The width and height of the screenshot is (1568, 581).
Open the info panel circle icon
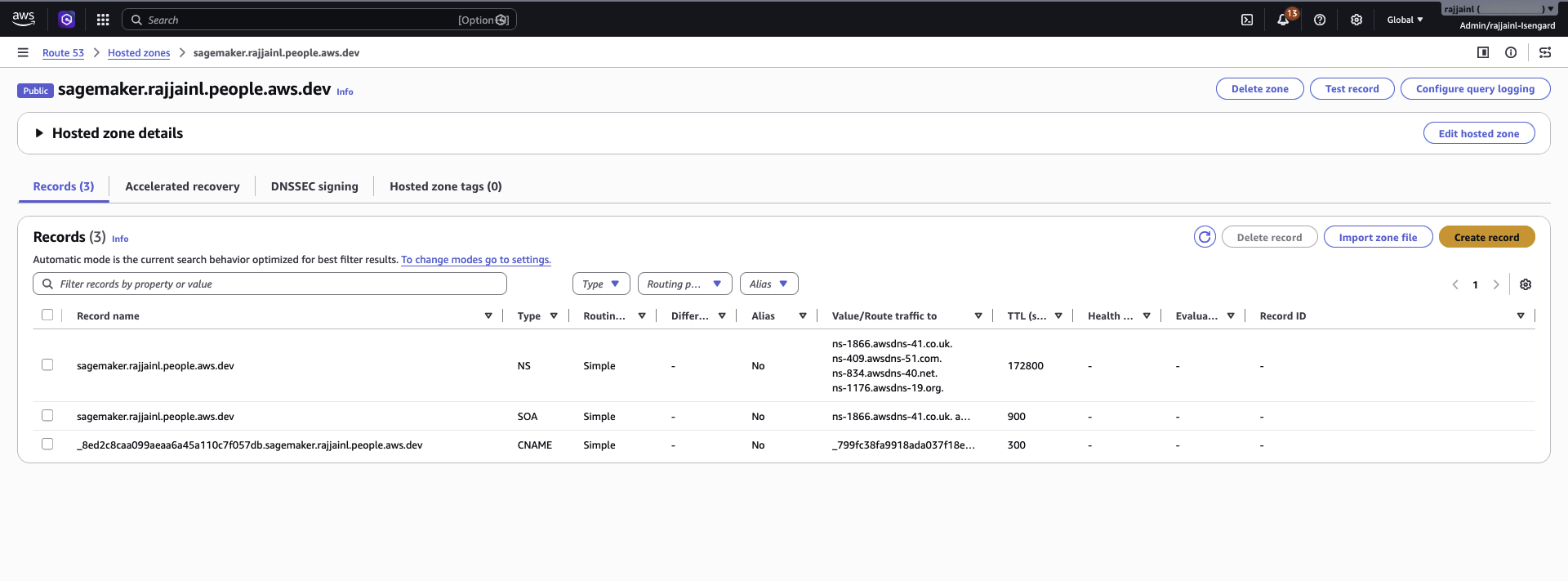1511,52
